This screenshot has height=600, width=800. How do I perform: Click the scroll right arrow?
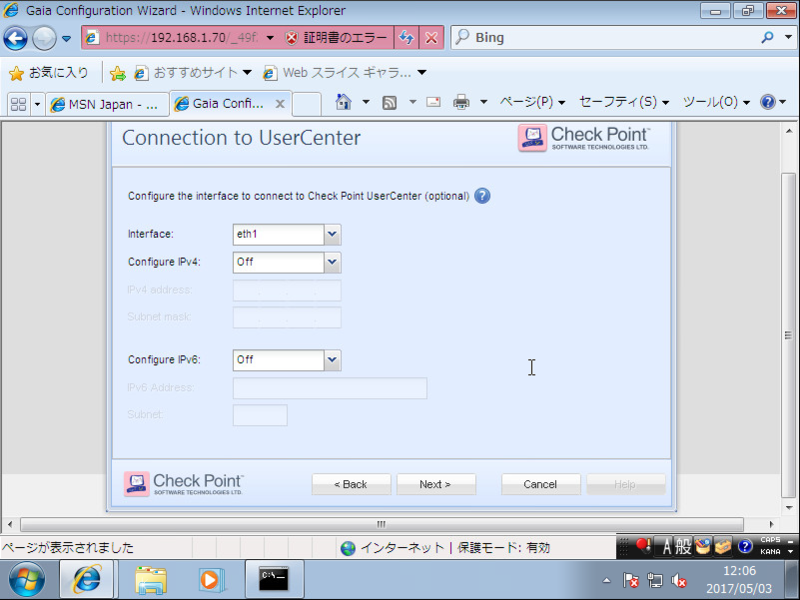click(771, 524)
